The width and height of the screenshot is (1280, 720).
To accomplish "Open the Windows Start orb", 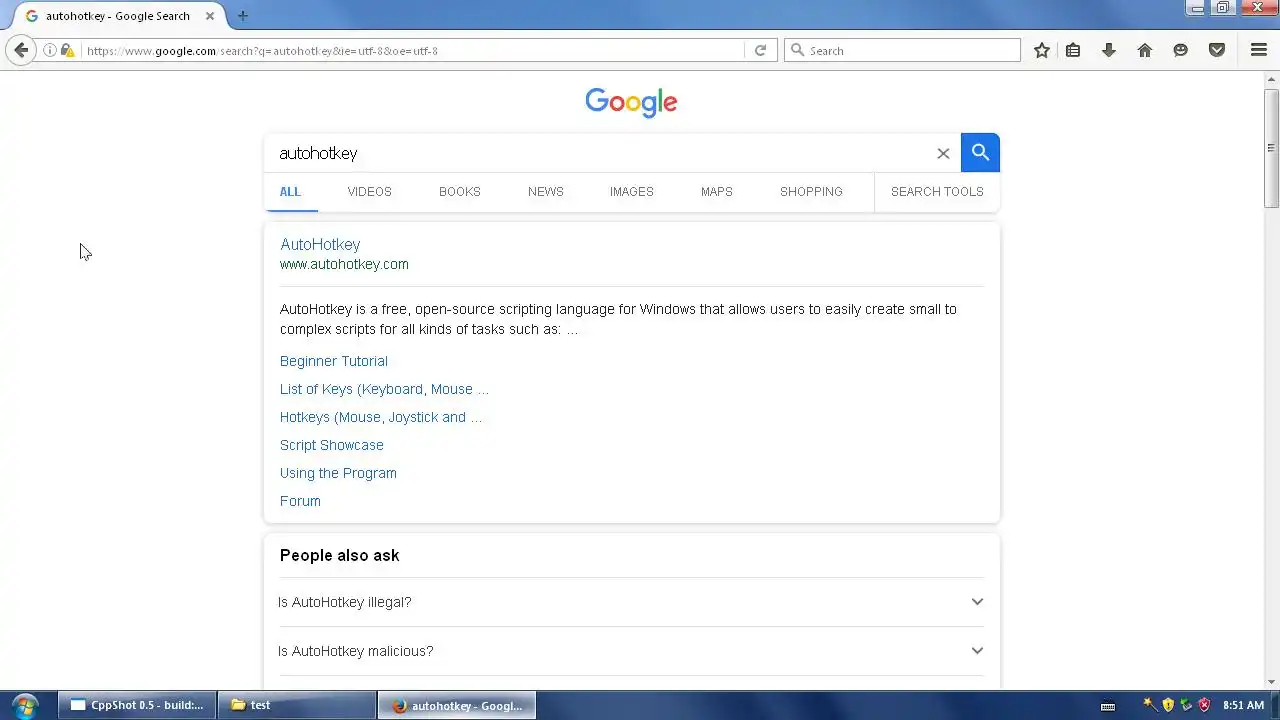I will point(24,705).
